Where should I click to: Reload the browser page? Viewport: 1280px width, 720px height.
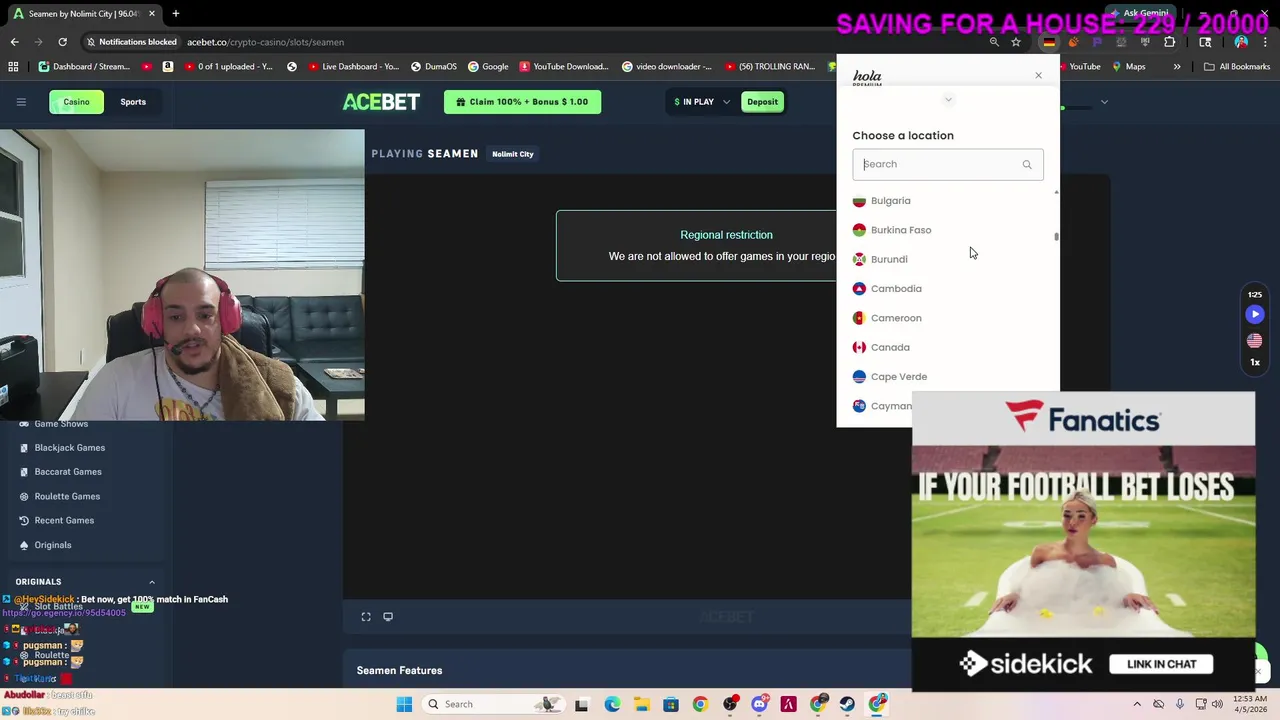[x=62, y=42]
